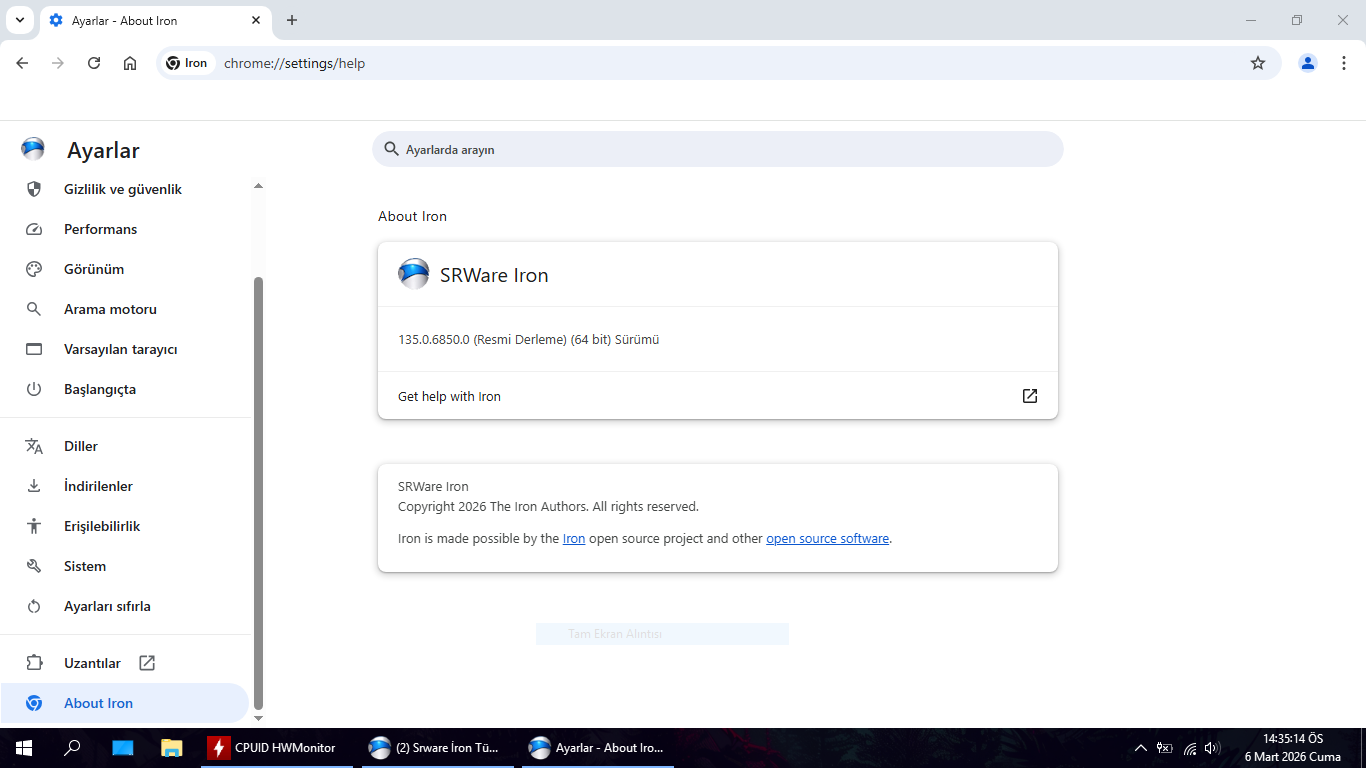Click the Iron site info chip

click(x=188, y=63)
